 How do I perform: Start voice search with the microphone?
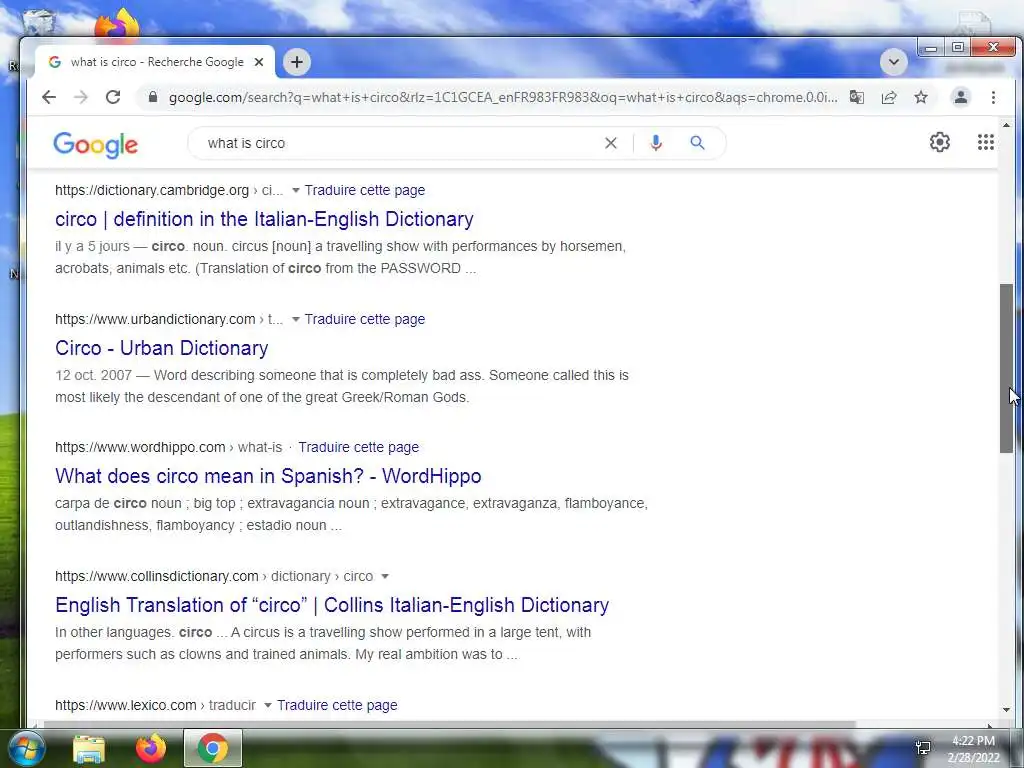[656, 143]
